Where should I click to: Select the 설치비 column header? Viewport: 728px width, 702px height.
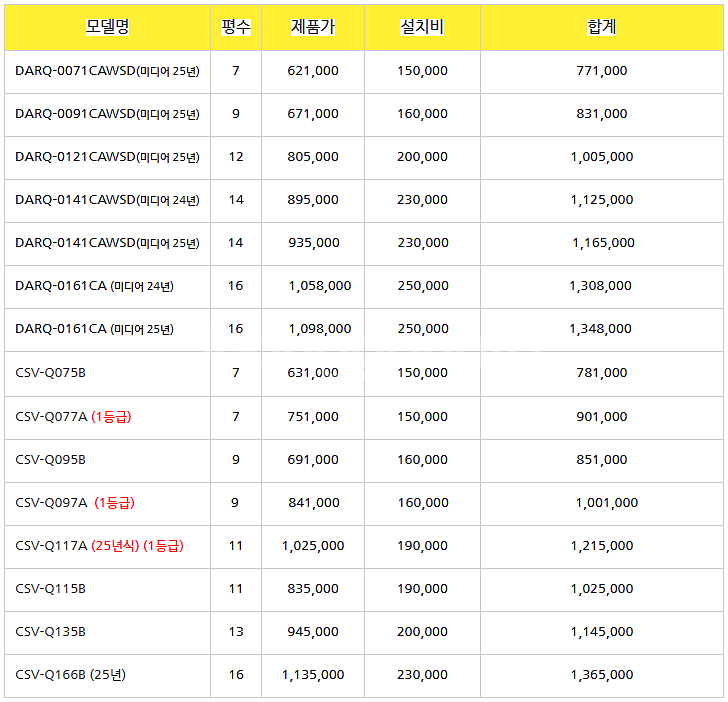(x=422, y=27)
